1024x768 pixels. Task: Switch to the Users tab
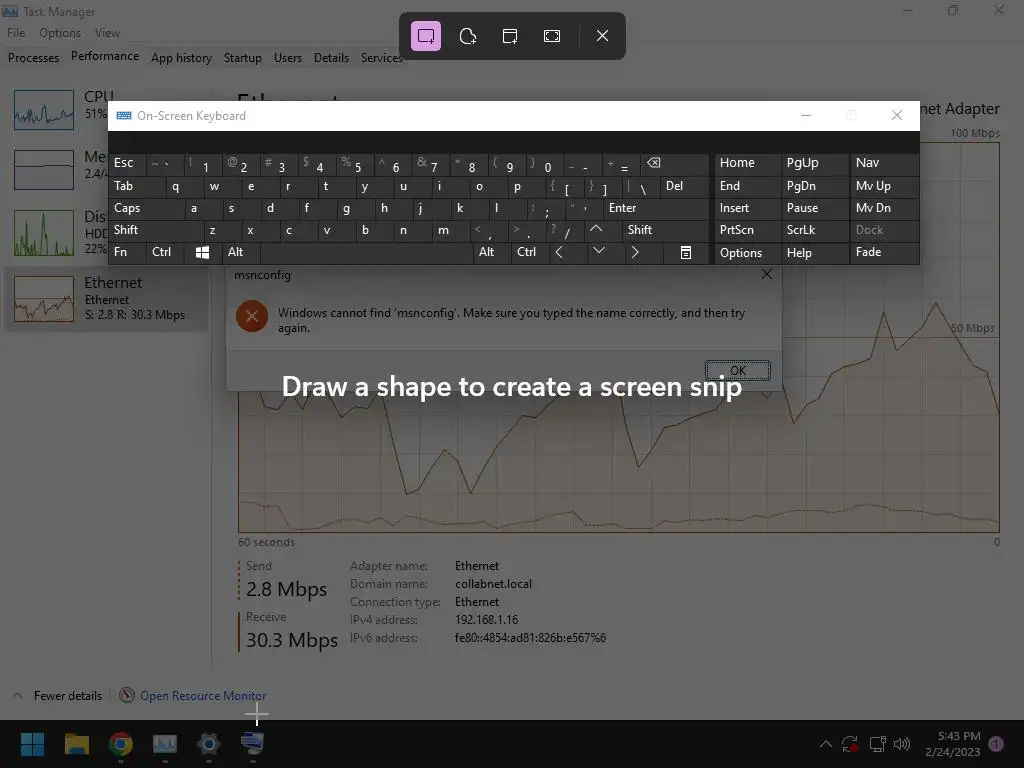coord(288,57)
